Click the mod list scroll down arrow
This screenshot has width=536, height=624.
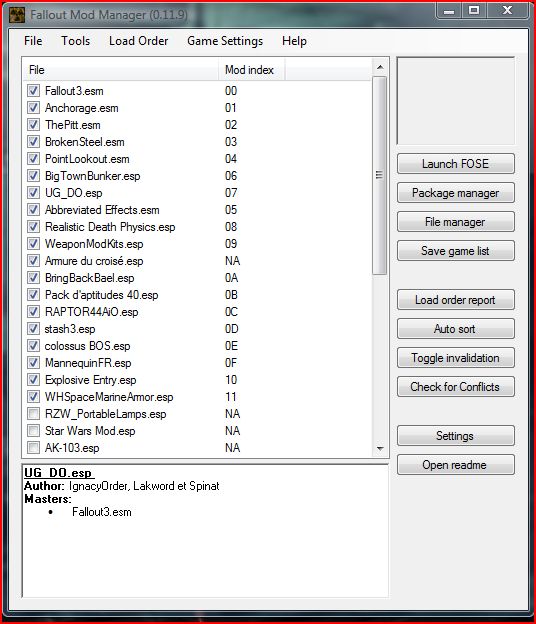click(x=380, y=448)
